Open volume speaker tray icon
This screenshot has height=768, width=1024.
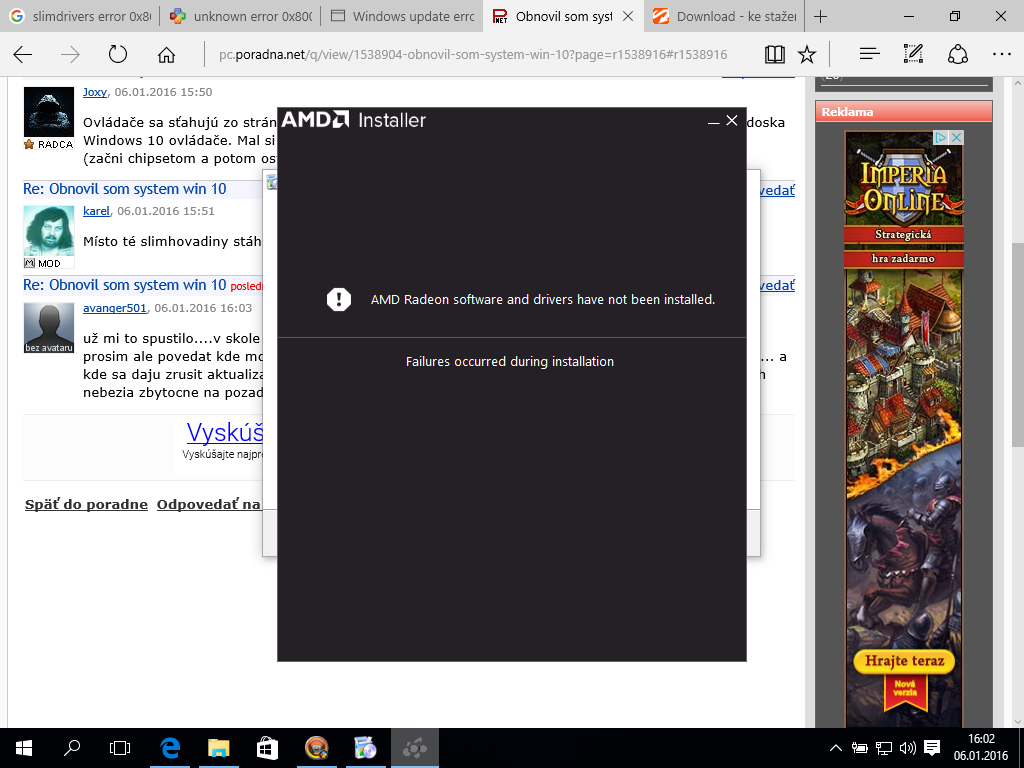point(908,748)
